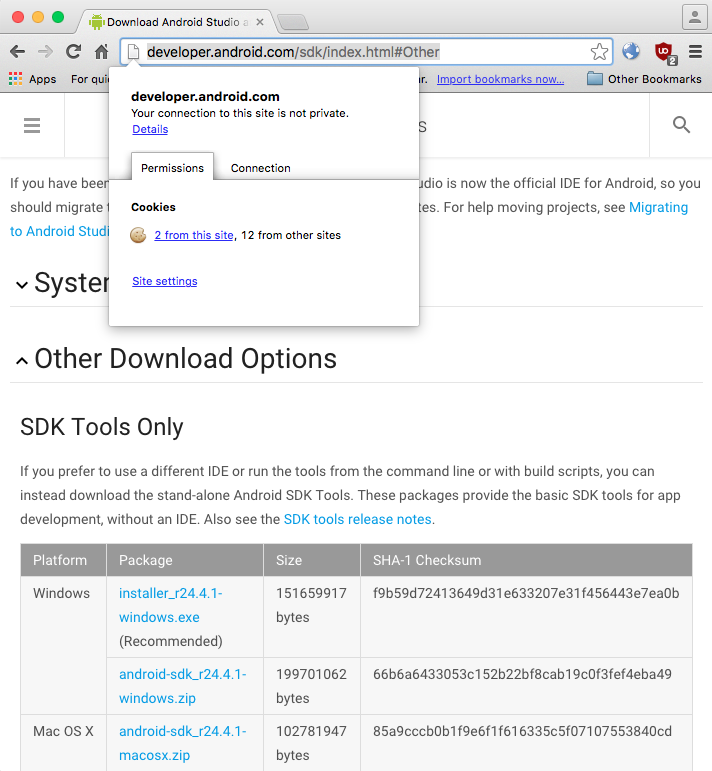Viewport: 712px width, 771px height.
Task: Click the forward navigation arrow
Action: tap(45, 52)
